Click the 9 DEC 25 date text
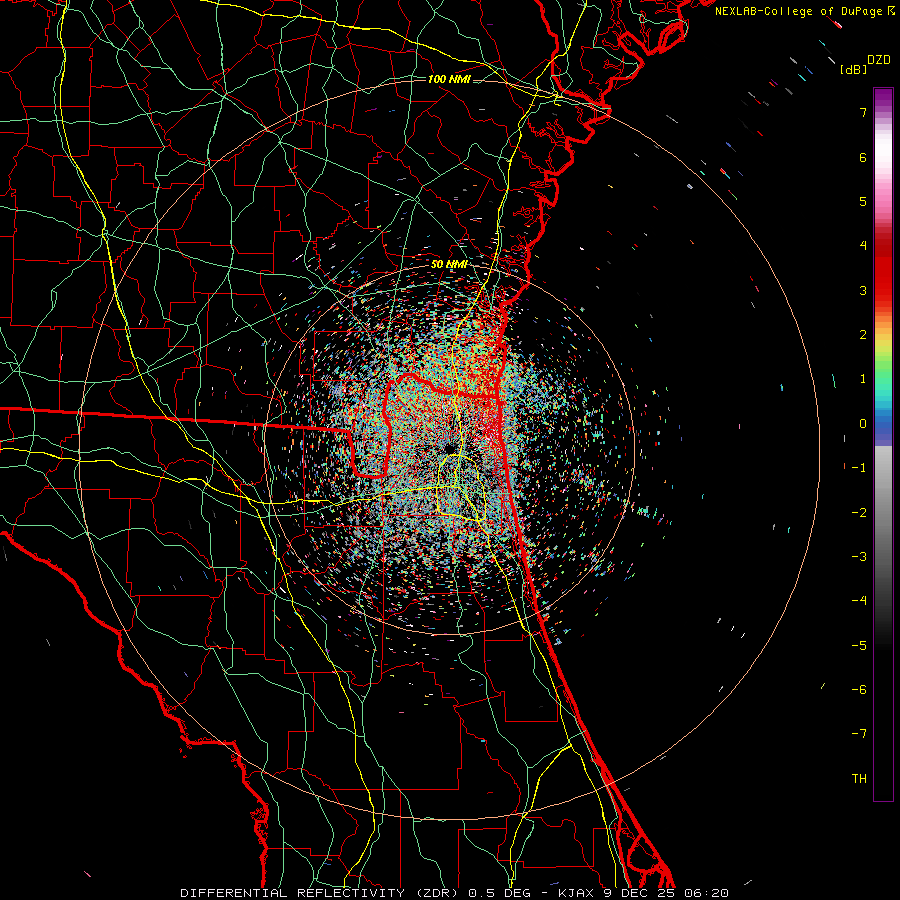The image size is (900, 900). point(641,893)
